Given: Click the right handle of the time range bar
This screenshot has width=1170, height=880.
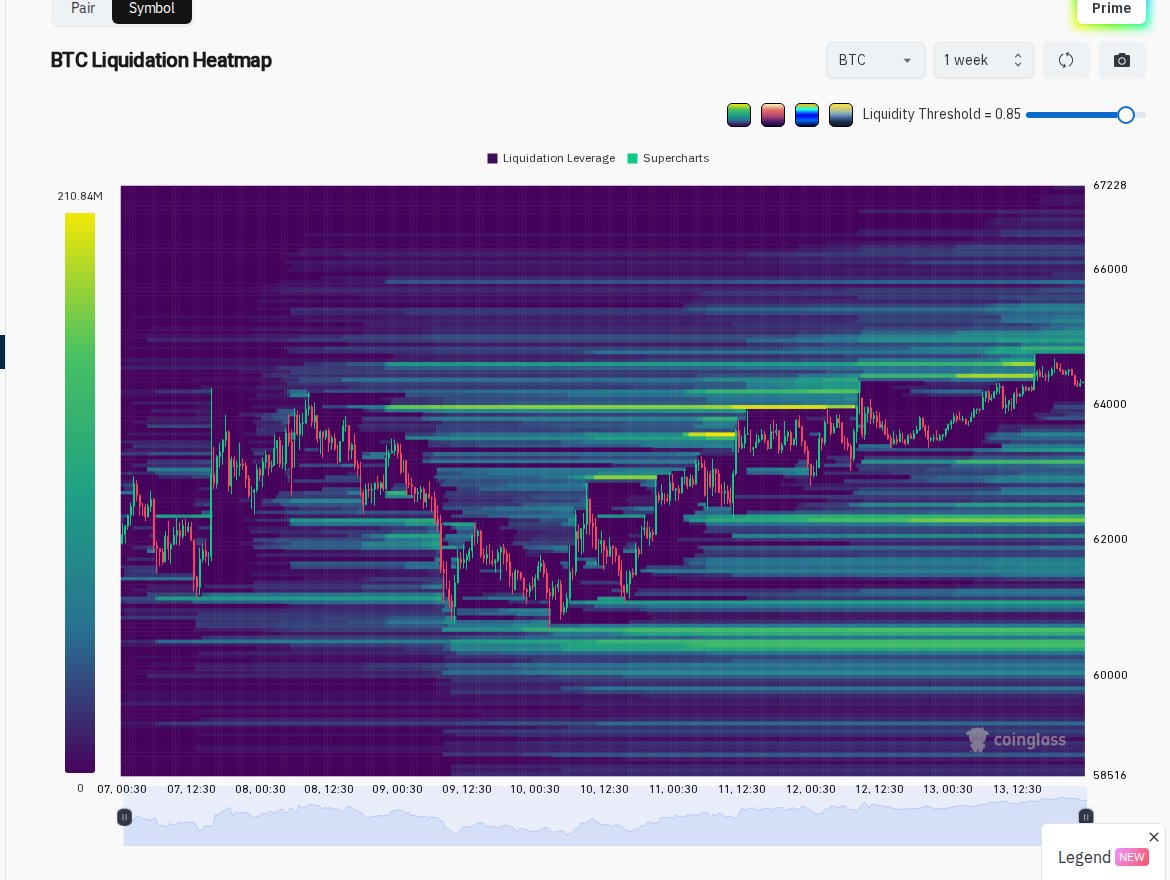Looking at the screenshot, I should (x=1086, y=817).
